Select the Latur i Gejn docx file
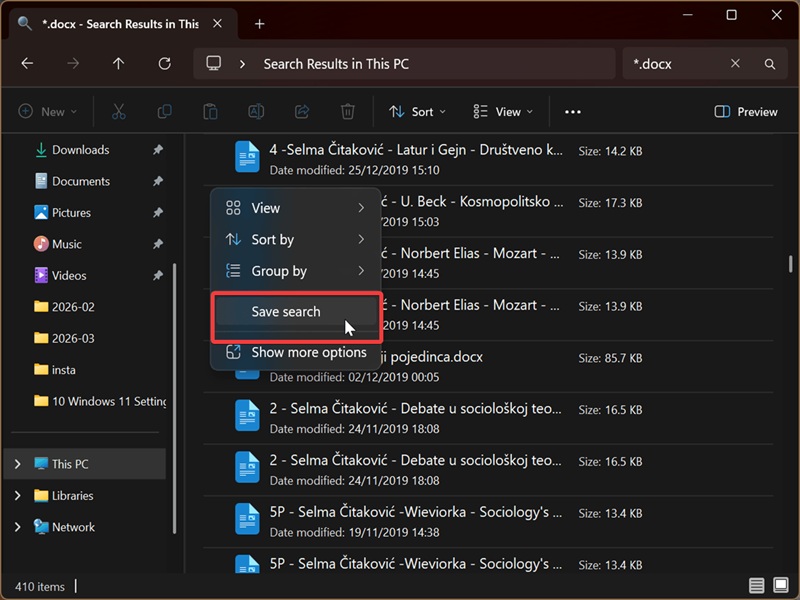This screenshot has height=600, width=800. point(488,159)
